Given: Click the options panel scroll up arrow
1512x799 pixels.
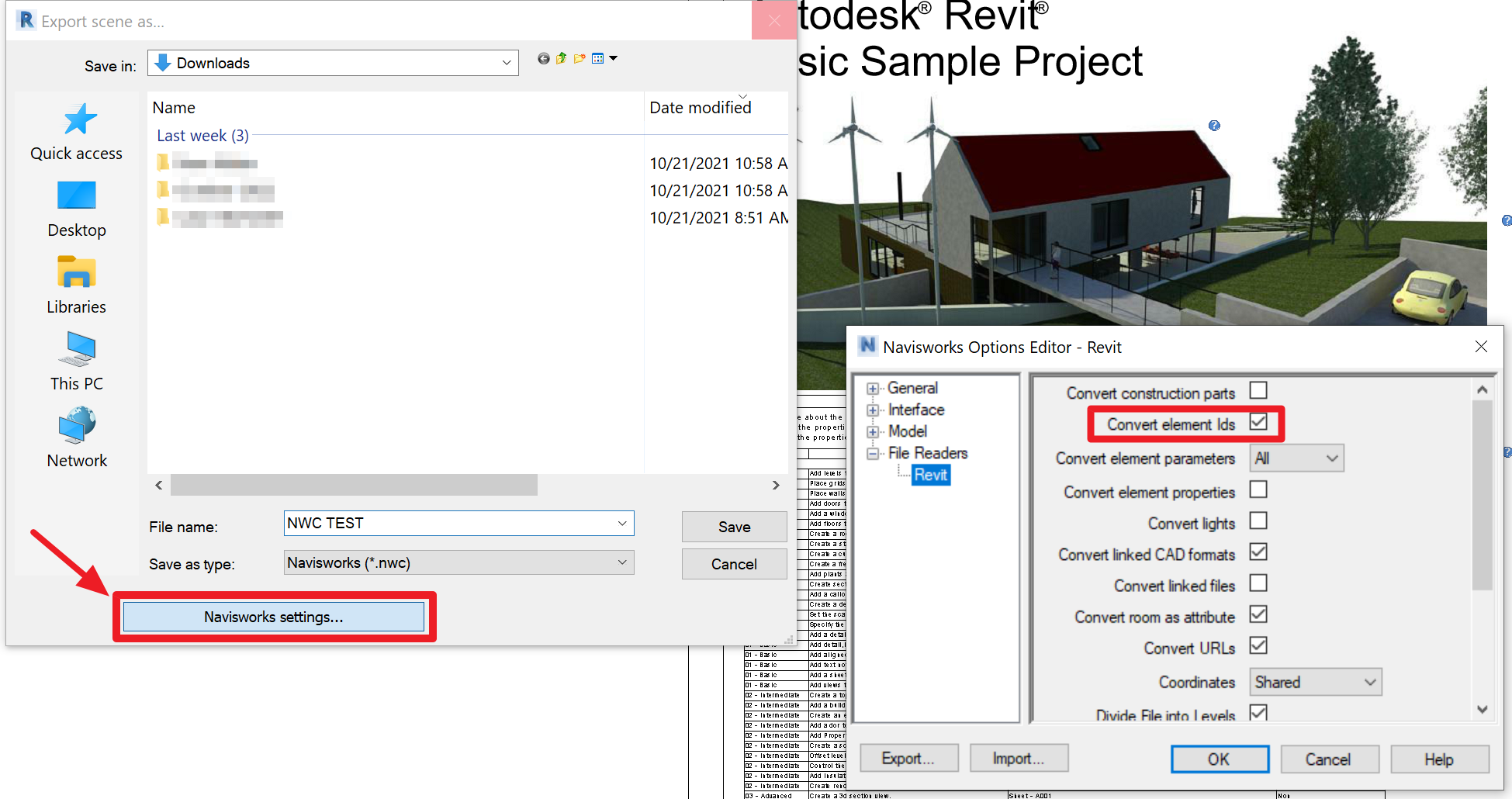Looking at the screenshot, I should point(1482,389).
